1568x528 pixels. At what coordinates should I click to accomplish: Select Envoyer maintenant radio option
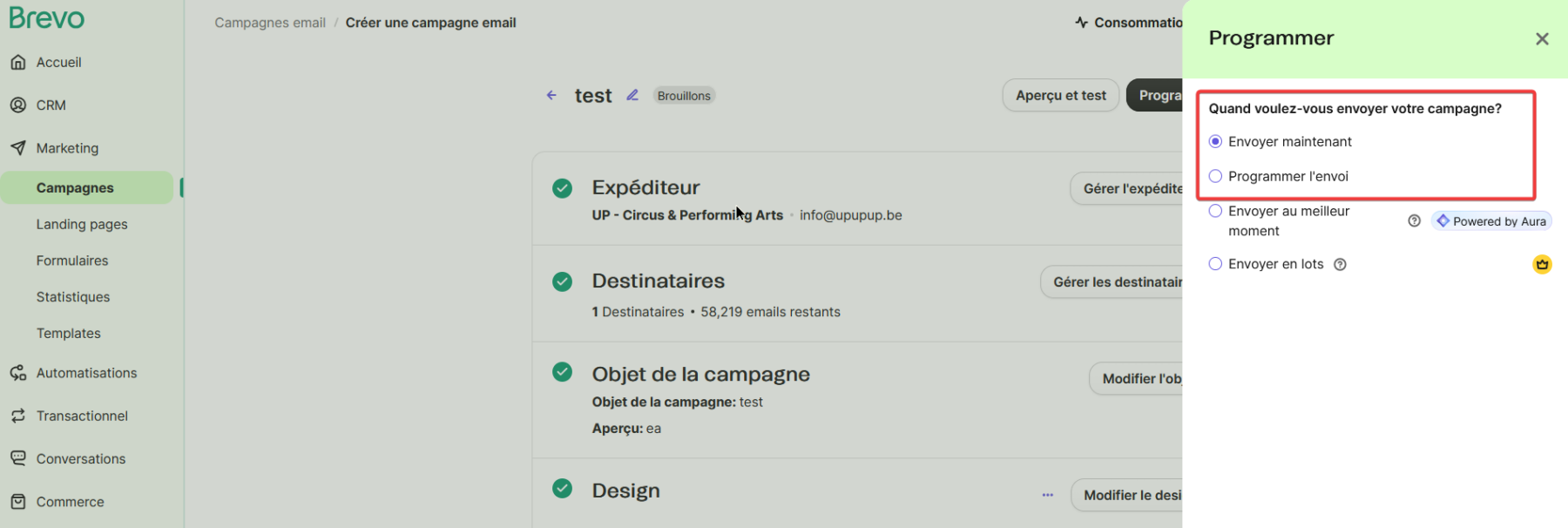[1215, 141]
